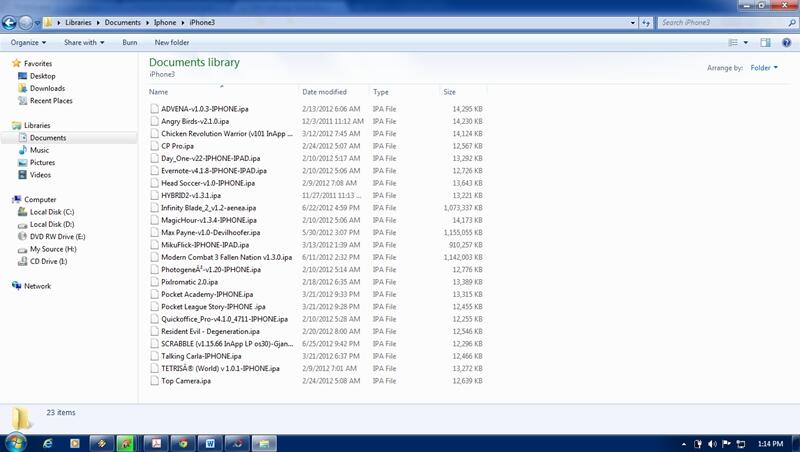Select Libraries in navigation pane
The width and height of the screenshot is (800, 452).
(x=37, y=125)
